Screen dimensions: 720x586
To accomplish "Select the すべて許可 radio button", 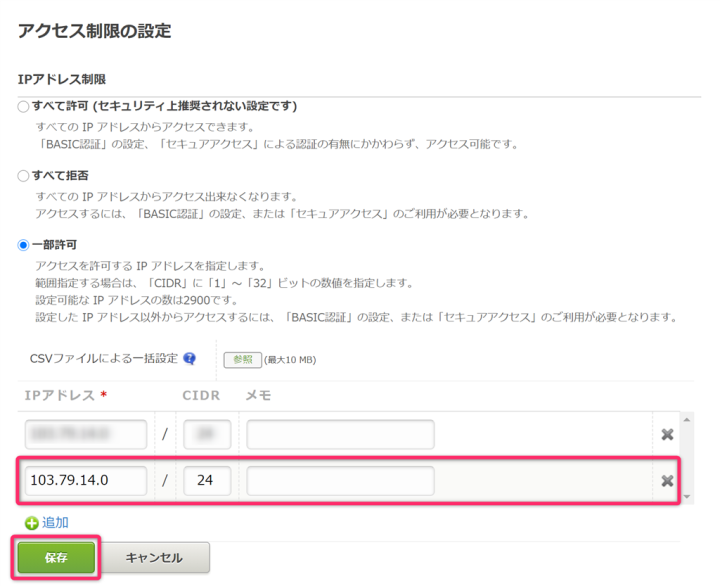I will (x=24, y=106).
